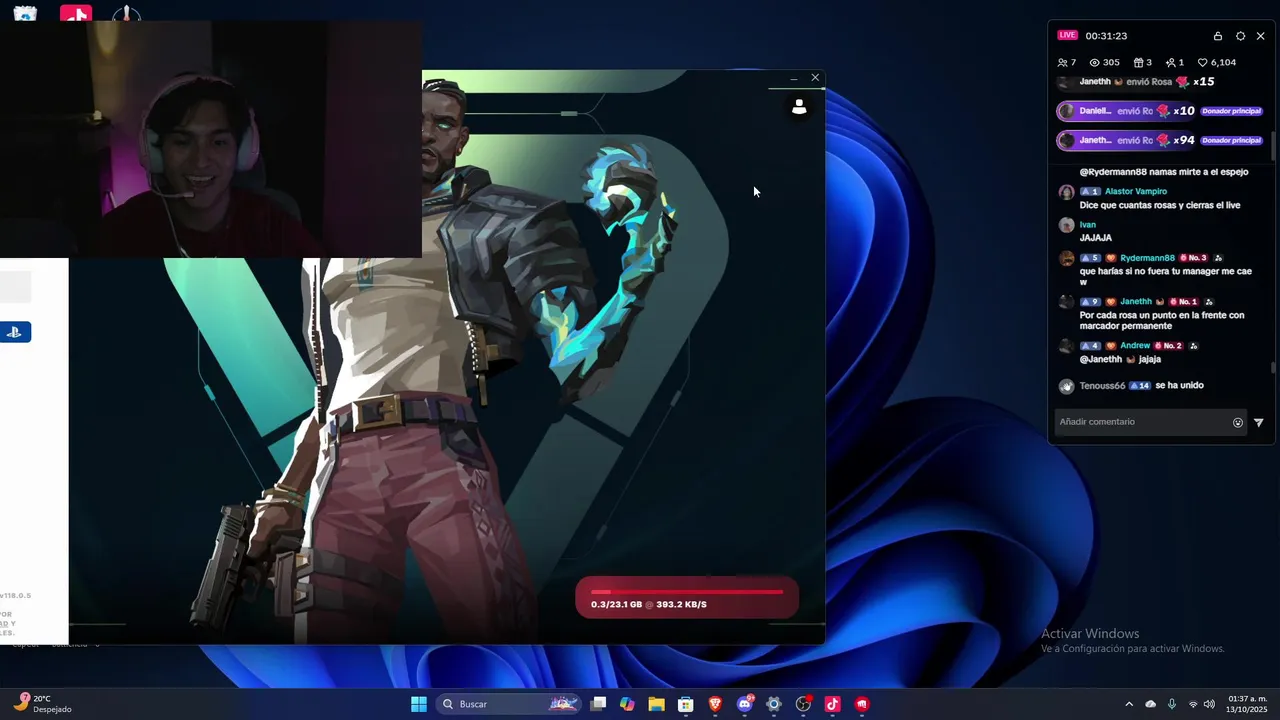1280x720 pixels.
Task: Click the new followers counter showing 1
Action: [x=1175, y=62]
